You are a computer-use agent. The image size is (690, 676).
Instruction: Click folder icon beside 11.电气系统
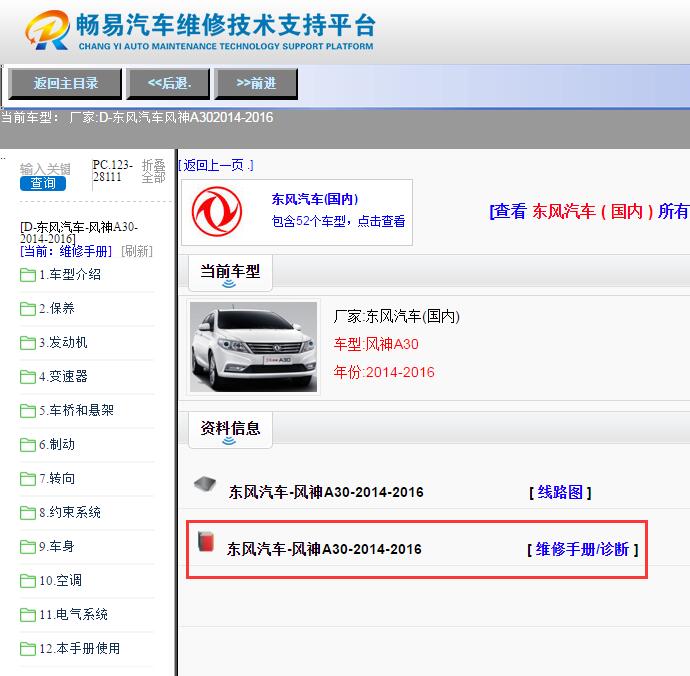point(28,614)
